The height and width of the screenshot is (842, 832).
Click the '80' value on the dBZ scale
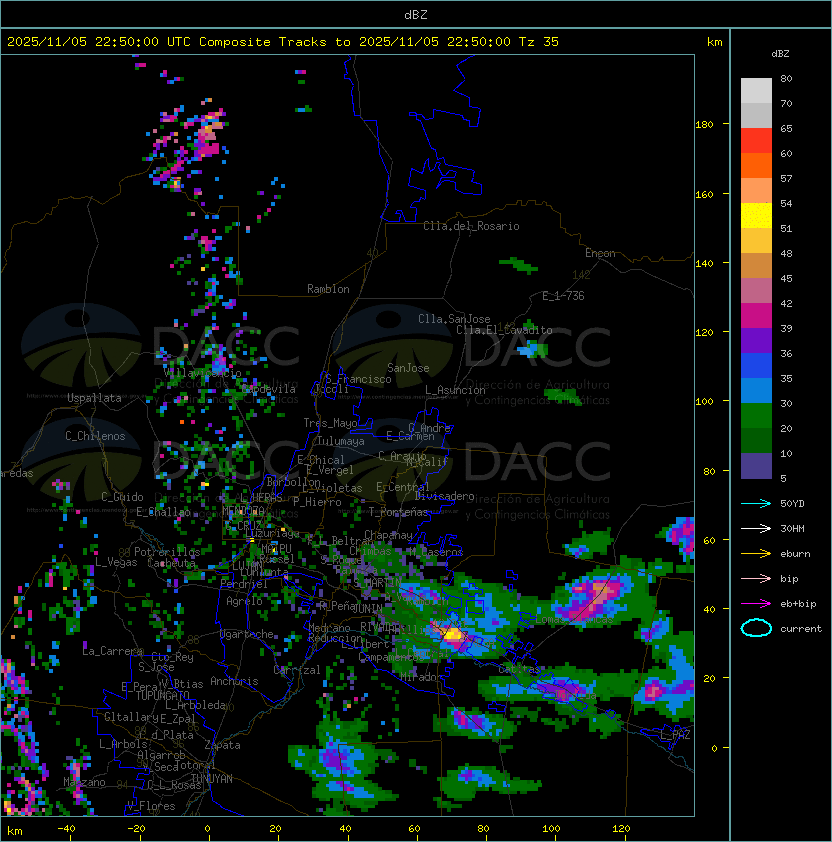tap(786, 78)
